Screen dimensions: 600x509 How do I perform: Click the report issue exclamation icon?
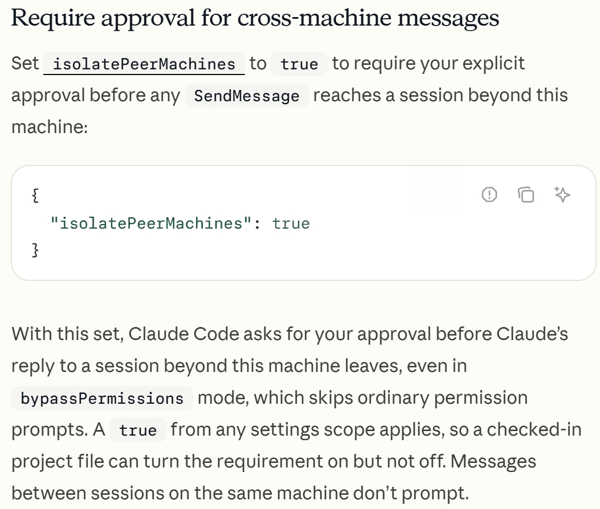tap(489, 194)
